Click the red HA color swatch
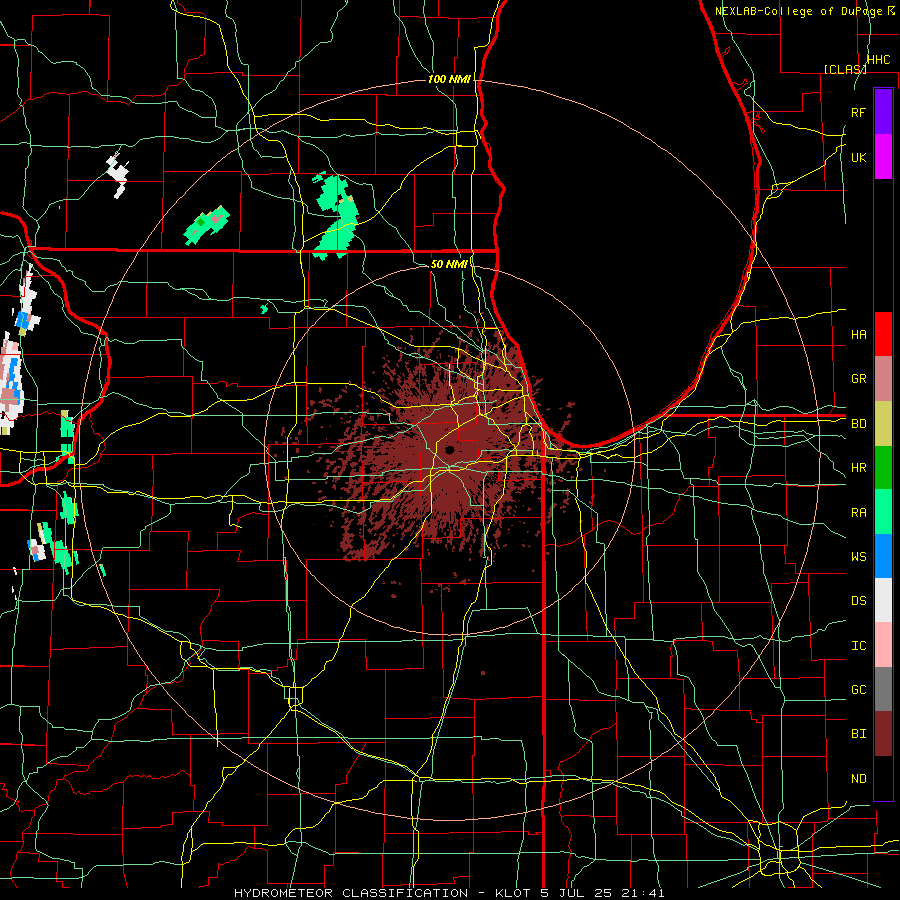The width and height of the screenshot is (900, 900). [x=883, y=334]
